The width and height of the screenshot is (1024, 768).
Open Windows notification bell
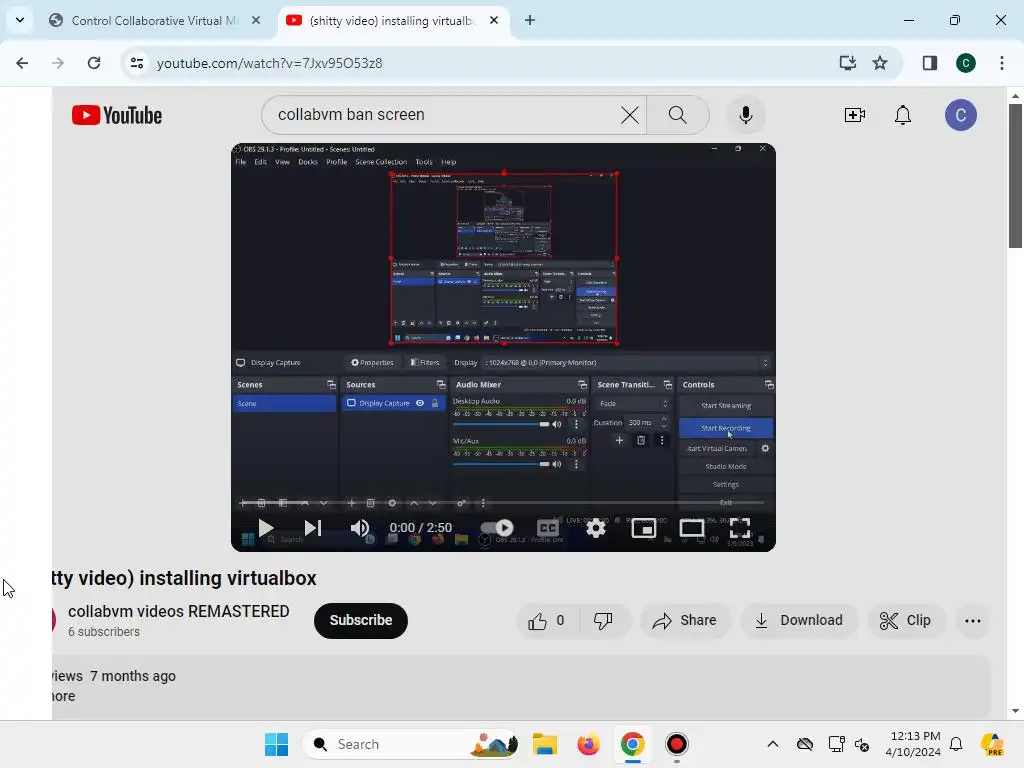click(x=956, y=744)
